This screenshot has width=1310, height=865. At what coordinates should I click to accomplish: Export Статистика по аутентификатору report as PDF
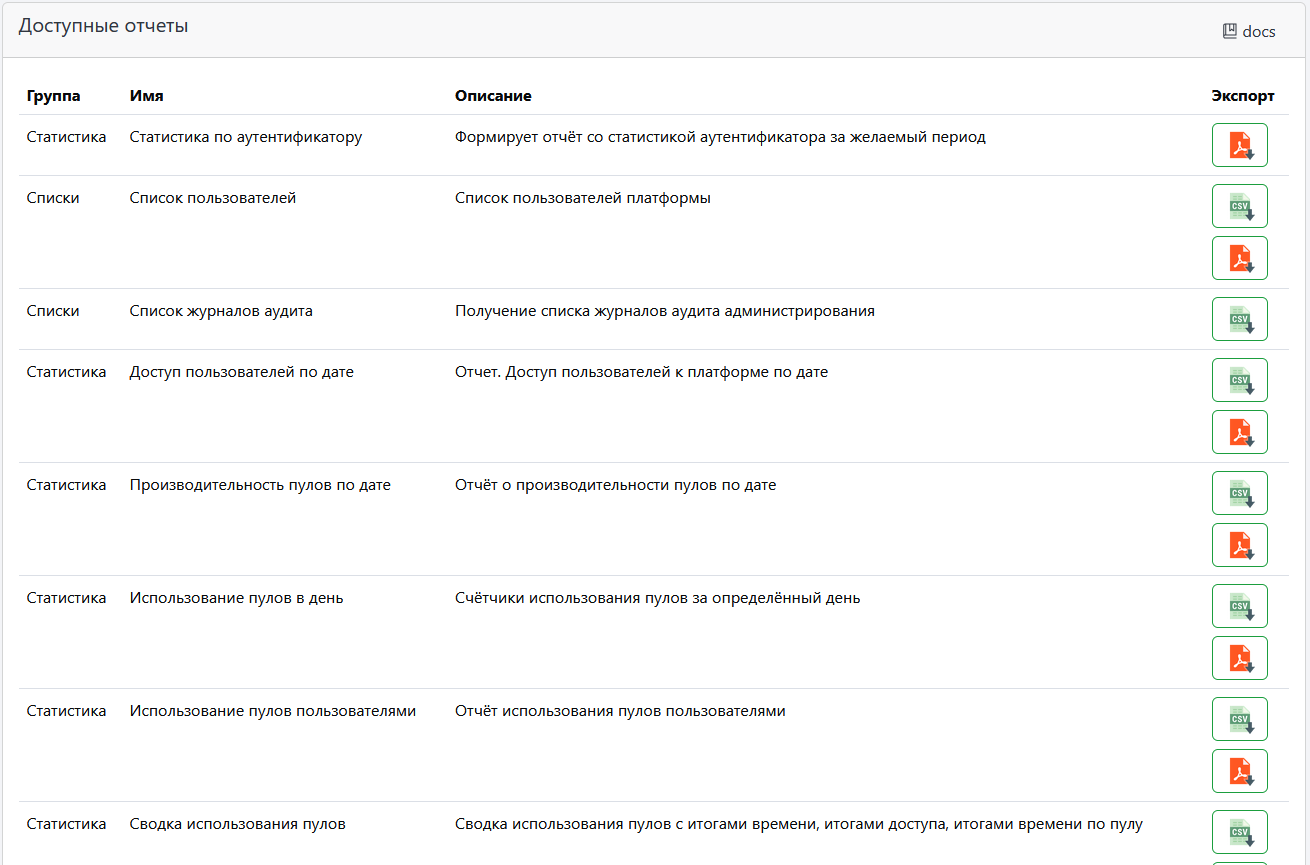(1239, 145)
